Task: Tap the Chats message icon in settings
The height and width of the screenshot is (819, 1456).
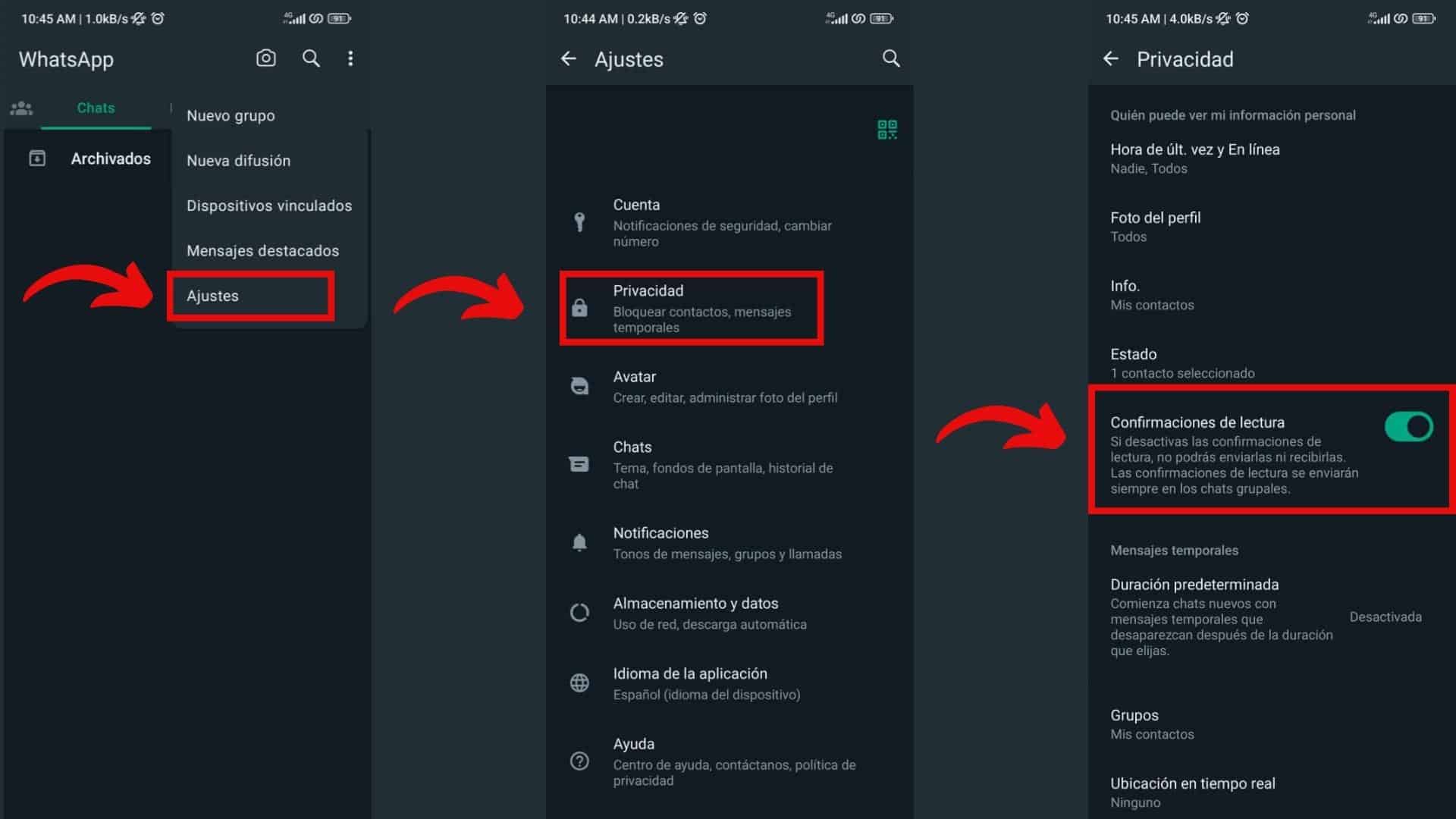Action: [x=579, y=464]
